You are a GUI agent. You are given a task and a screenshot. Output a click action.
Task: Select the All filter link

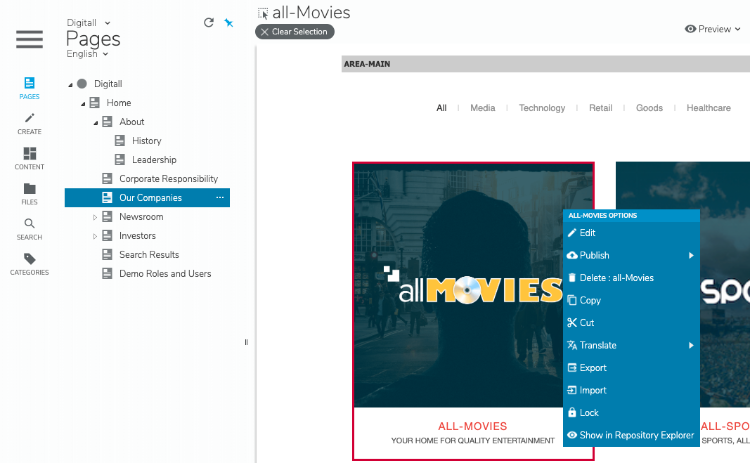[441, 108]
